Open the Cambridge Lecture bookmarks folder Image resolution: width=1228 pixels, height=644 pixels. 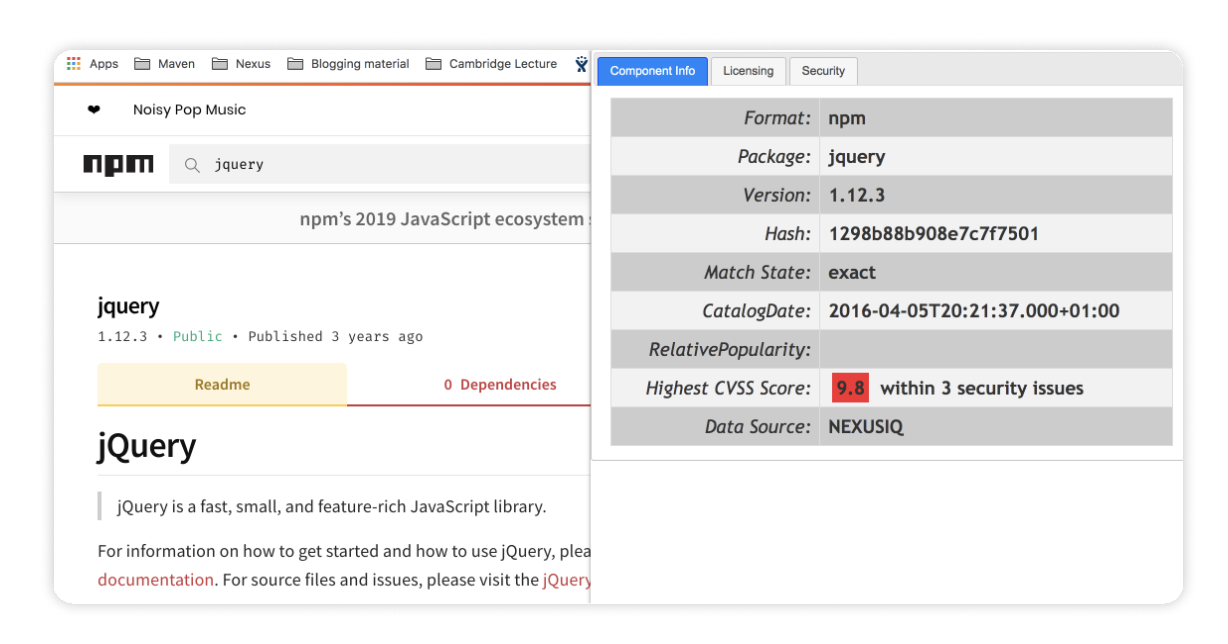point(491,64)
